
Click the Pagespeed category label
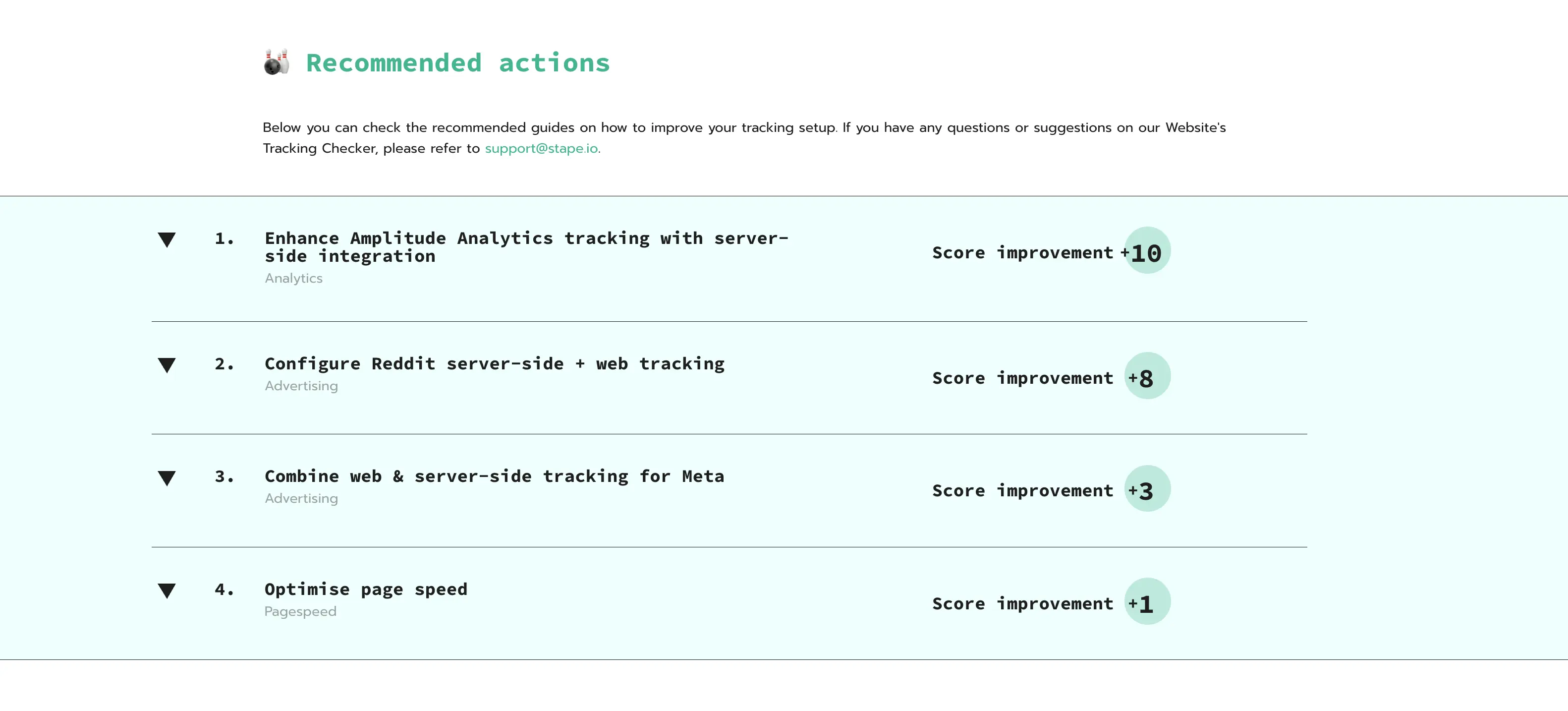point(300,611)
